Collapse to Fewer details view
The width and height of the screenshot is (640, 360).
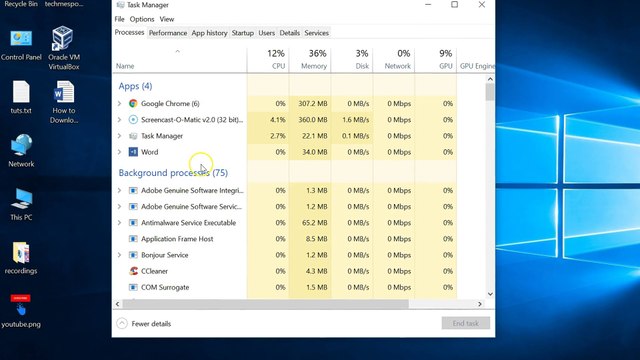144,324
